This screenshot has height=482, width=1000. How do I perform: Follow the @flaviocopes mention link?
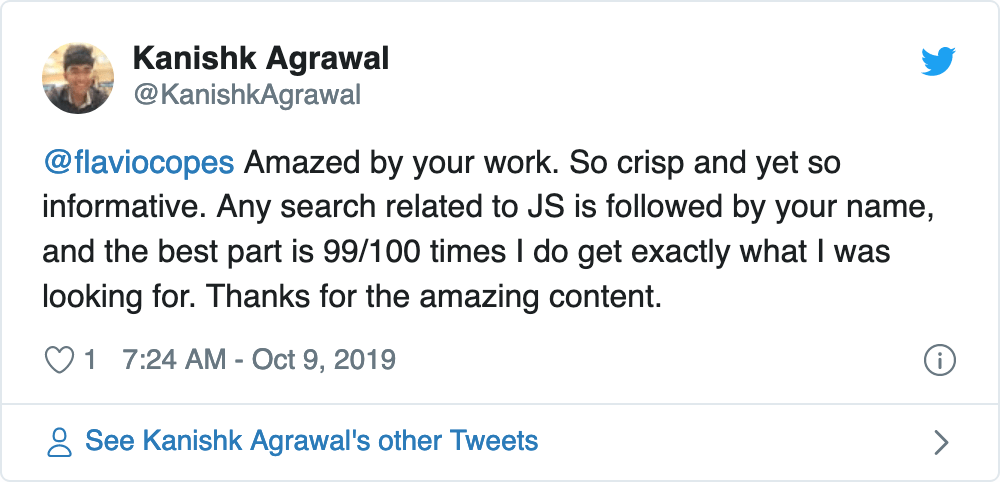pyautogui.click(x=139, y=162)
